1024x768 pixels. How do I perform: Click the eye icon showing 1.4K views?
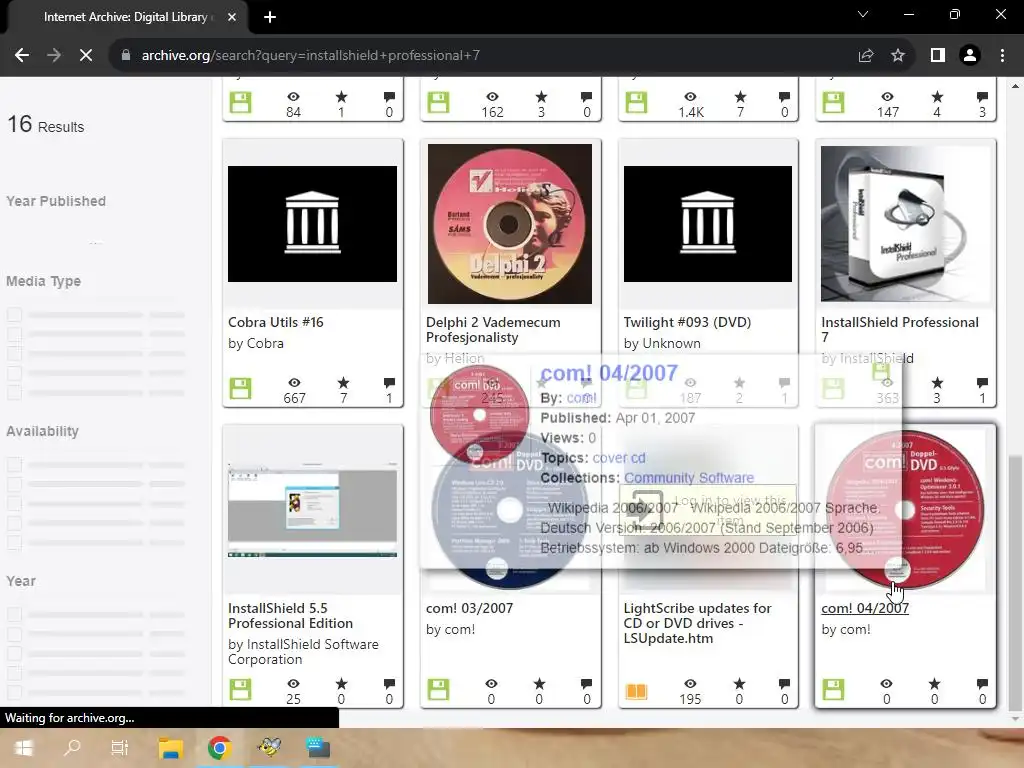pyautogui.click(x=690, y=97)
